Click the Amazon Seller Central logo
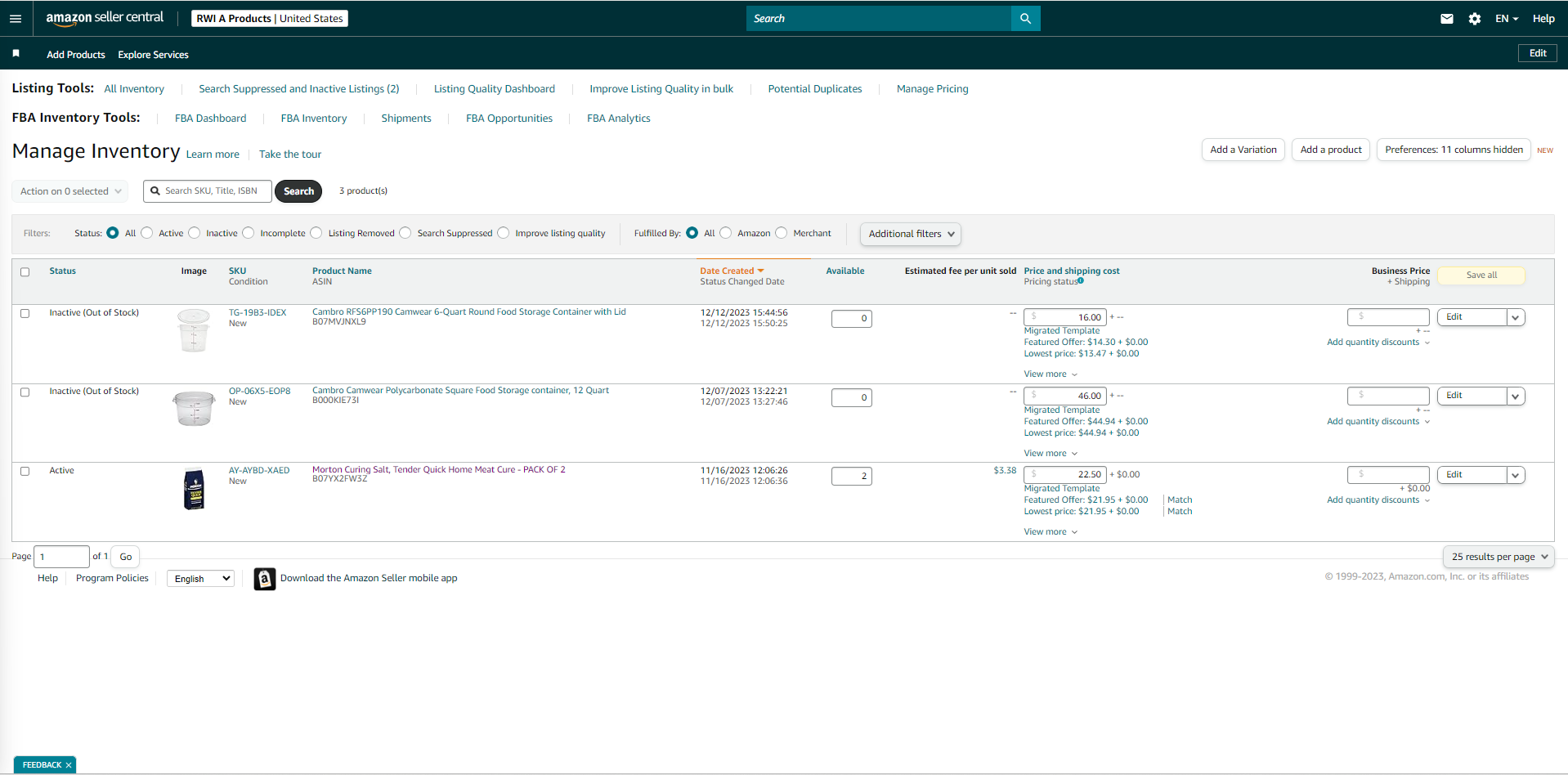1568x775 pixels. [105, 18]
